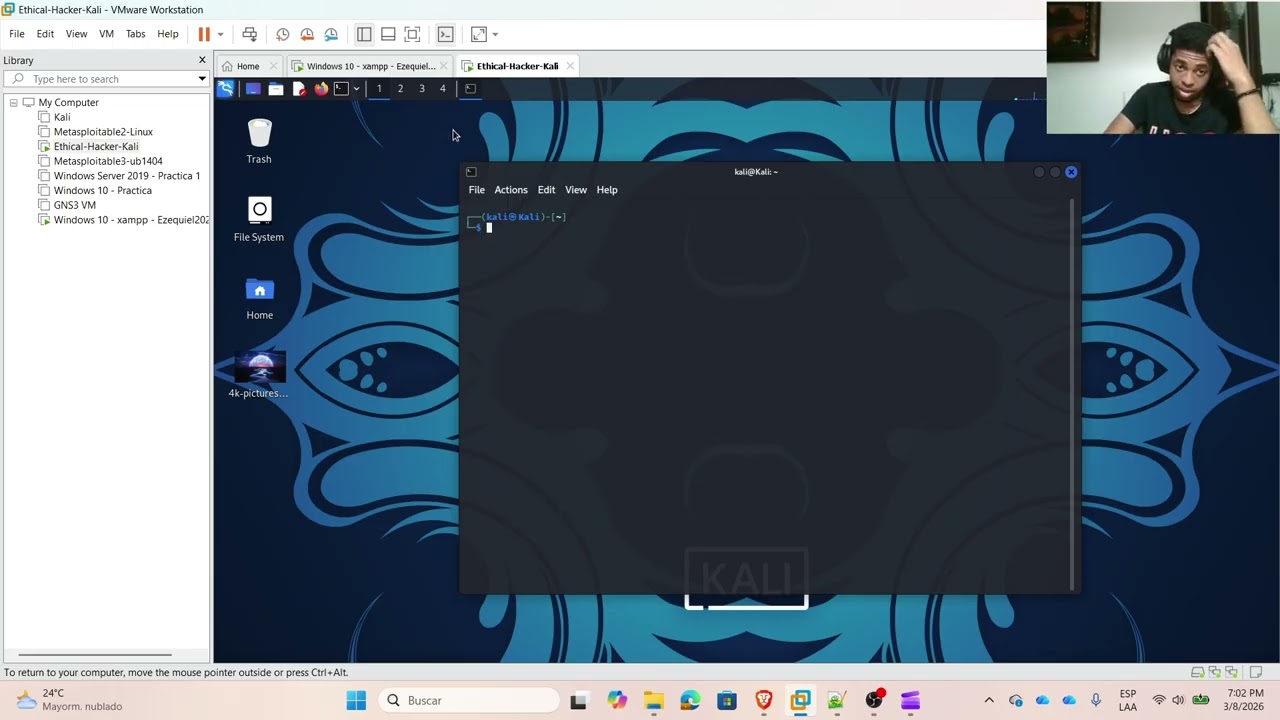Close the Ethical-Hacker-Kali tab
The height and width of the screenshot is (720, 1280).
tap(570, 66)
